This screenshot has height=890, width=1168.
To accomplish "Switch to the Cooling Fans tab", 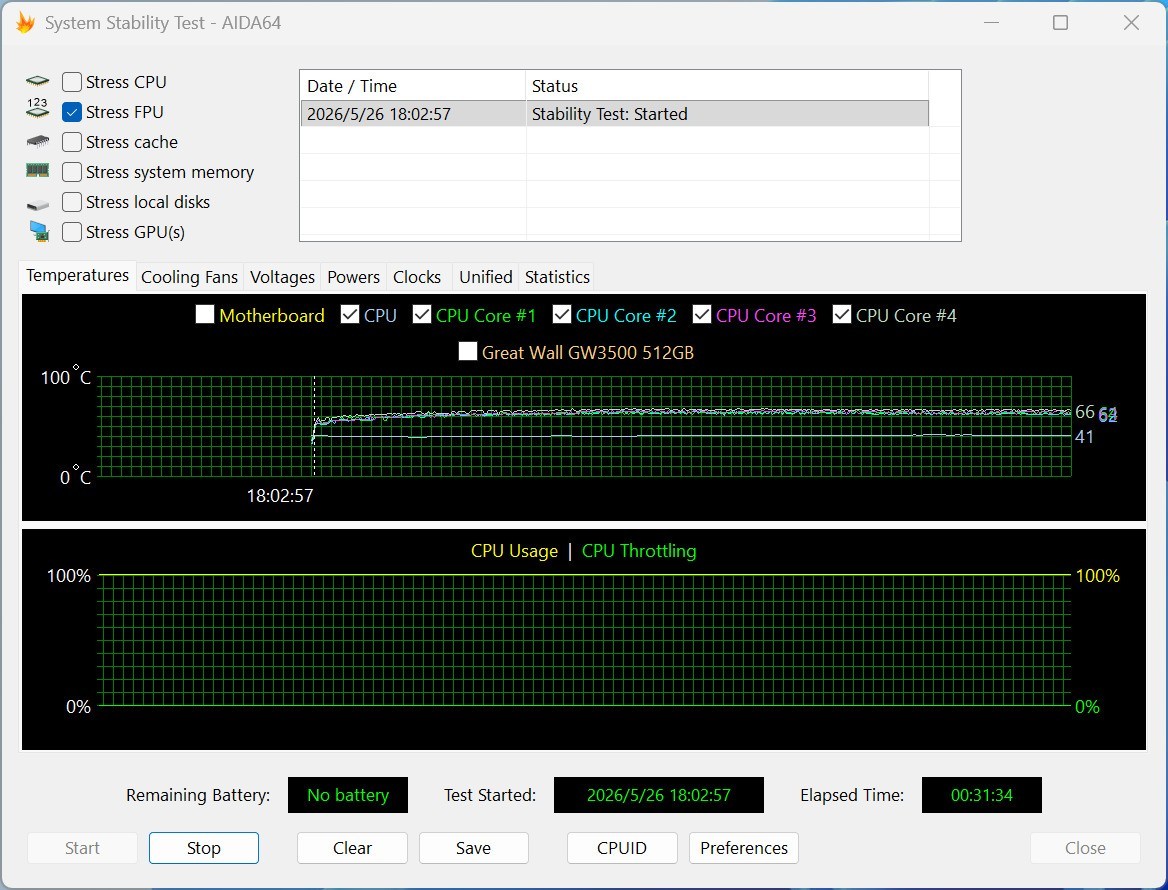I will point(189,277).
